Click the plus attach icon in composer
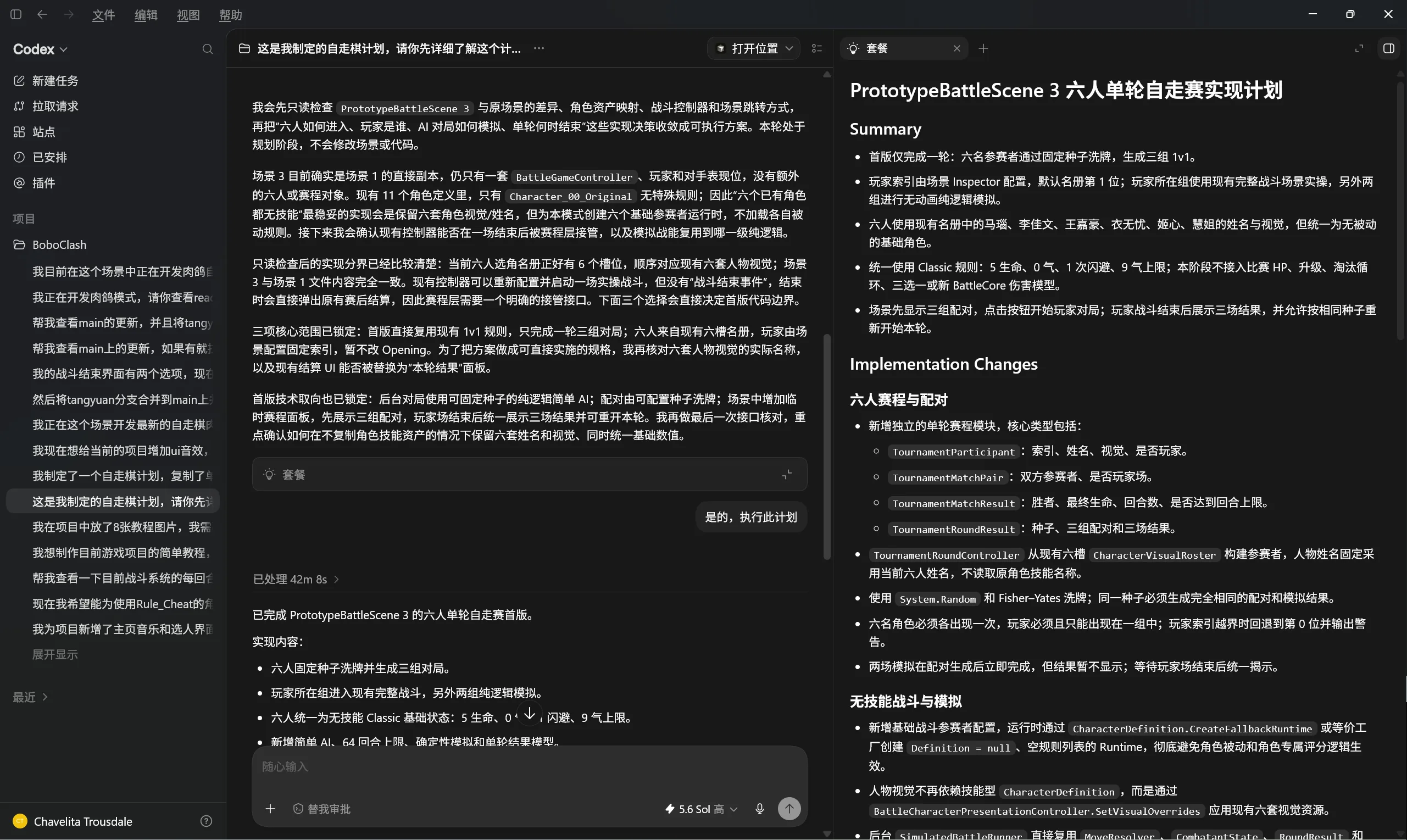 pyautogui.click(x=270, y=809)
